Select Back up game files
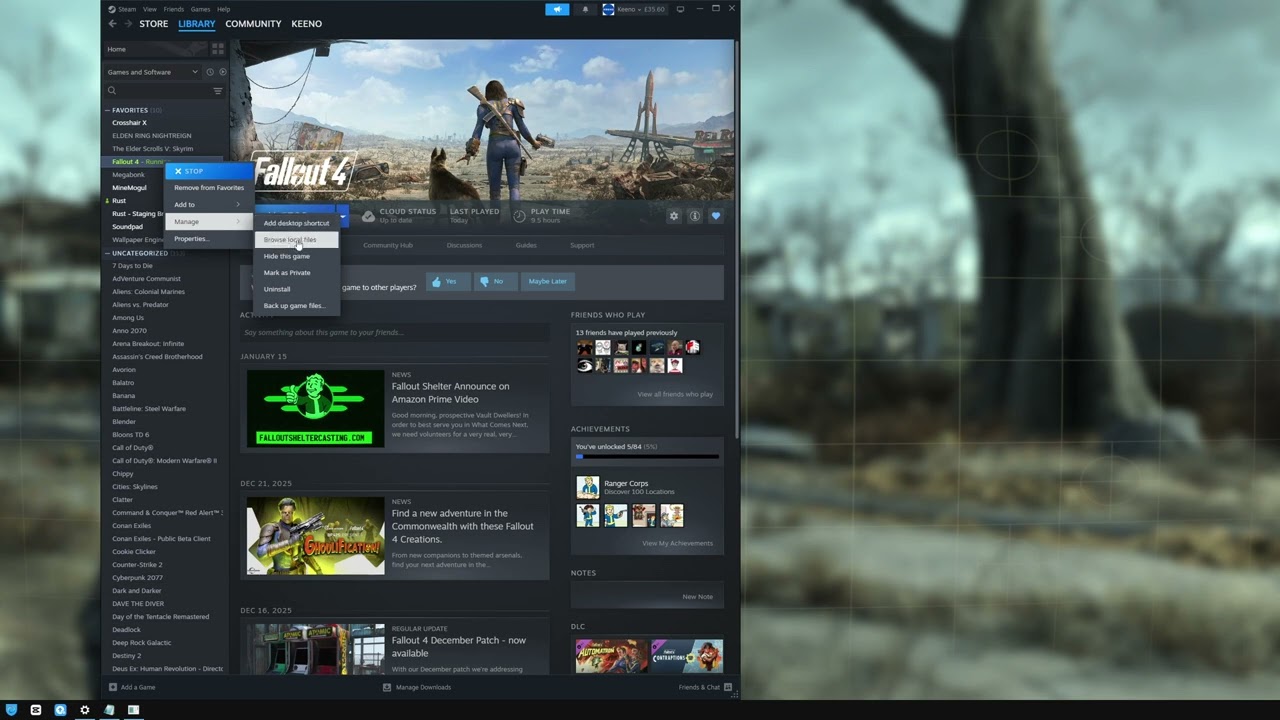1280x720 pixels. coord(297,305)
